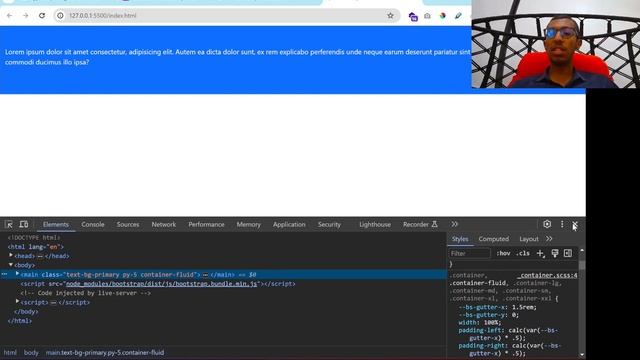Image resolution: width=640 pixels, height=360 pixels.
Task: Show more DevTools tabs with double chevron
Action: pyautogui.click(x=454, y=224)
